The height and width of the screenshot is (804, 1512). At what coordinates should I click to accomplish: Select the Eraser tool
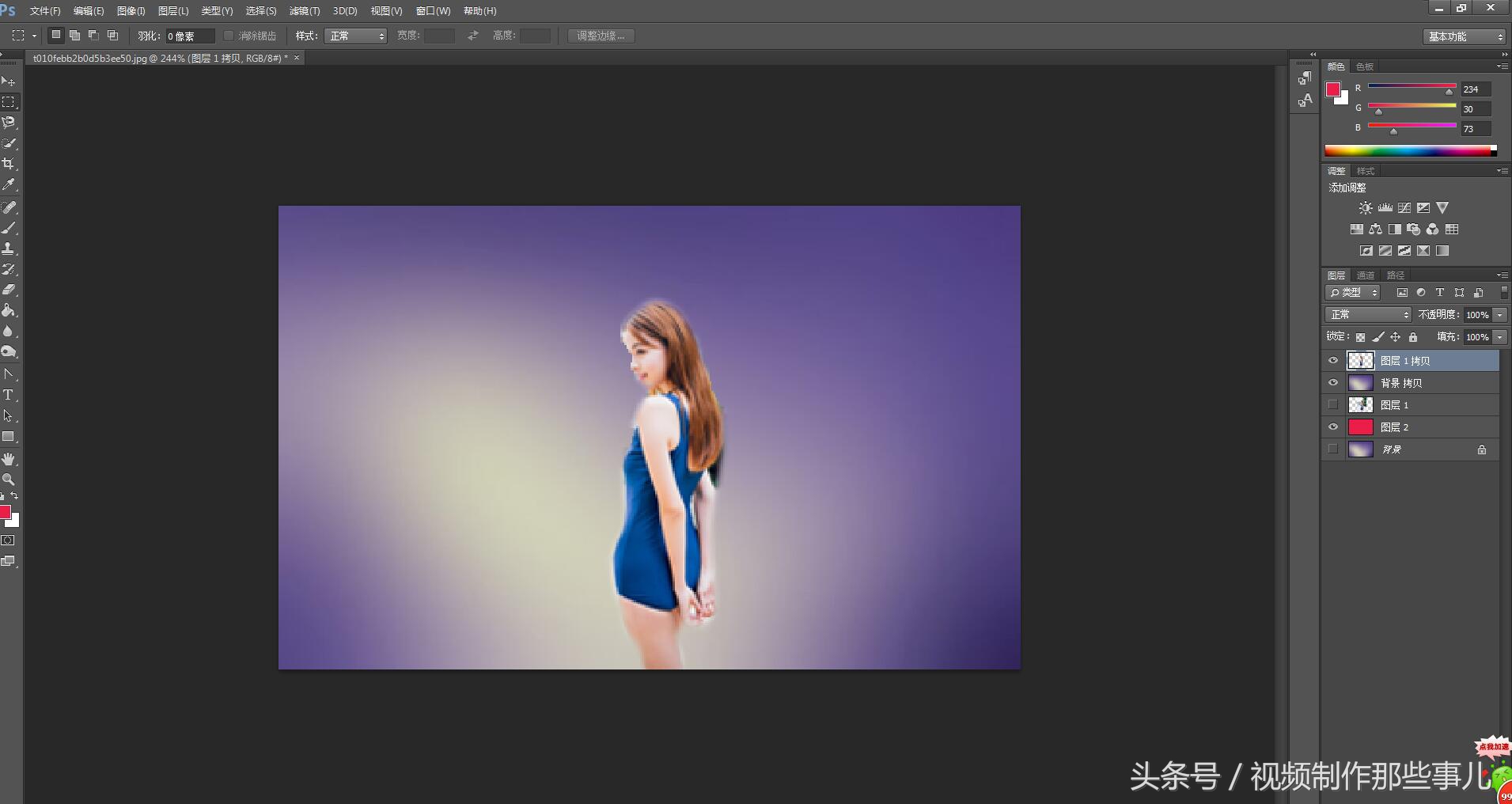coord(9,290)
